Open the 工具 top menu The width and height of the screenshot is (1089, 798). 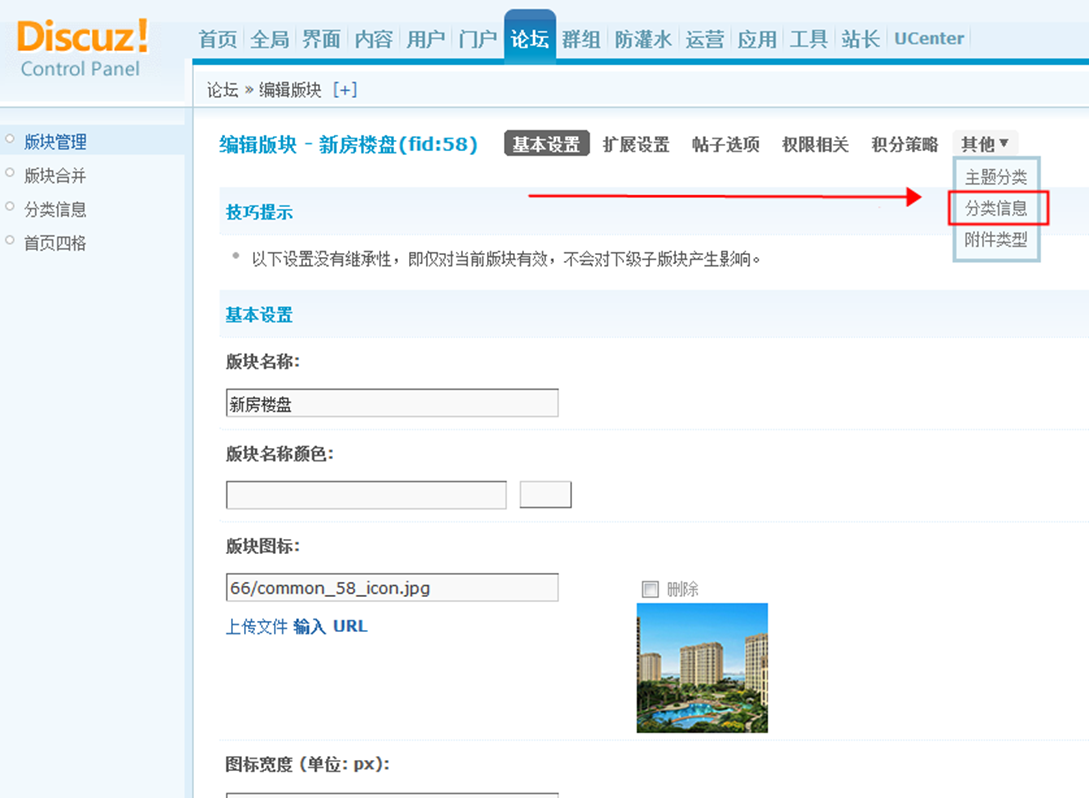(808, 40)
